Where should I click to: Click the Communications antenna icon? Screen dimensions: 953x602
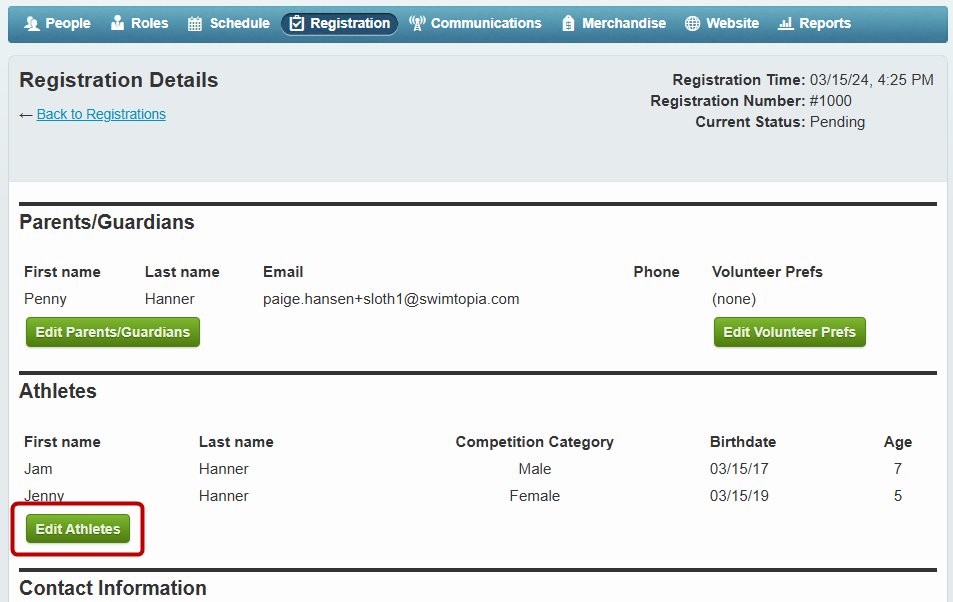tap(417, 24)
